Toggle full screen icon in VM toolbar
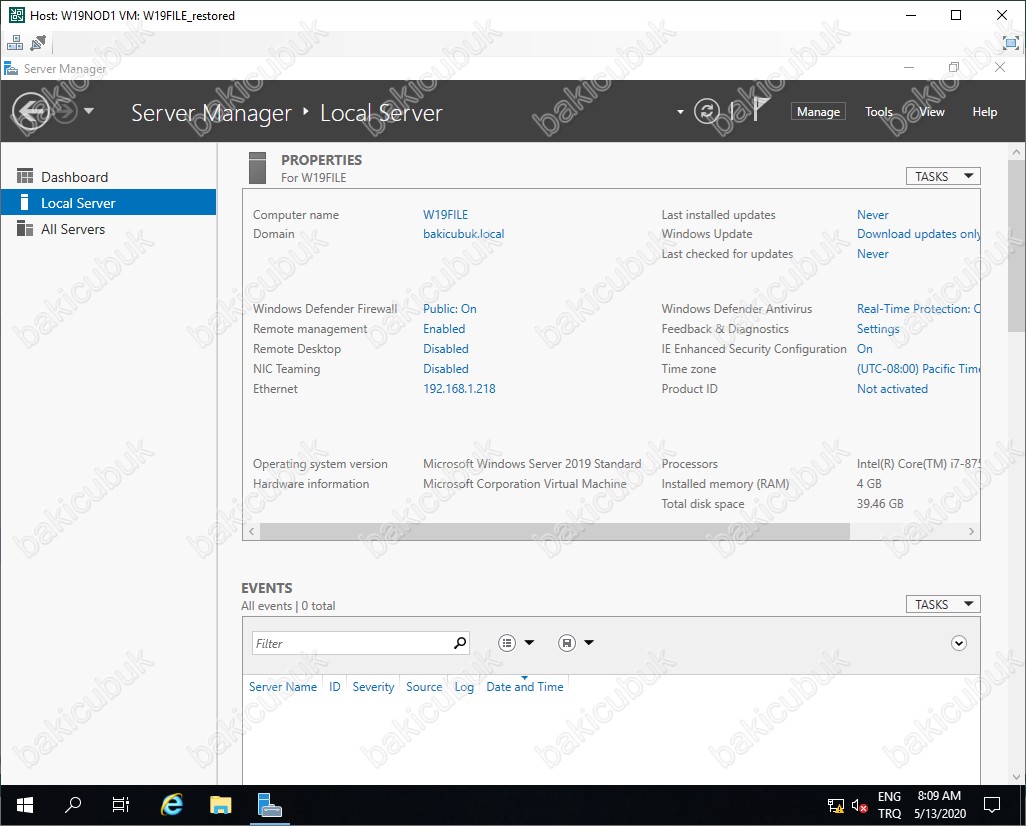Screen dimensions: 1026x826 click(x=1011, y=43)
